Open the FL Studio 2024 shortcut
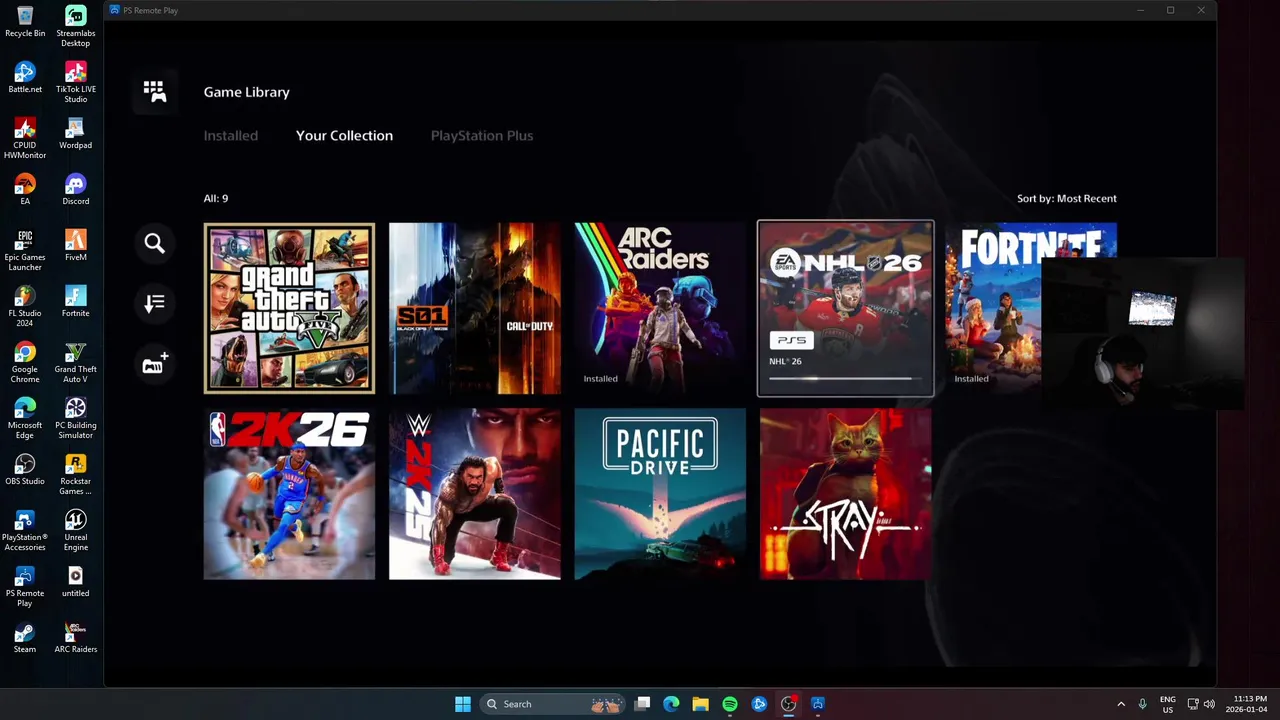This screenshot has height=720, width=1280. (x=25, y=307)
